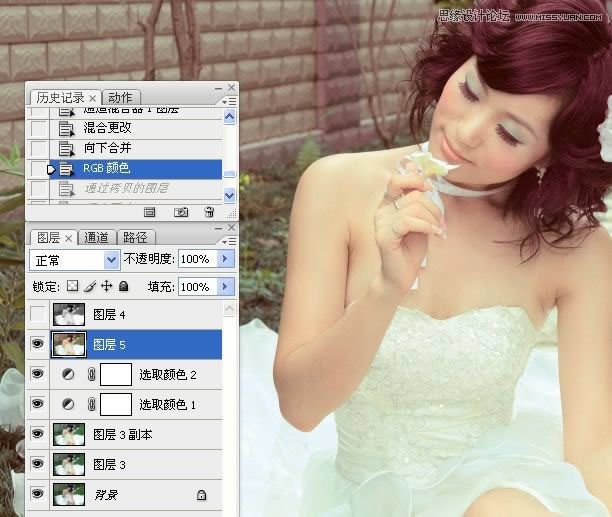The image size is (612, 517).
Task: Click the lock all padlock icon
Action: (123, 287)
